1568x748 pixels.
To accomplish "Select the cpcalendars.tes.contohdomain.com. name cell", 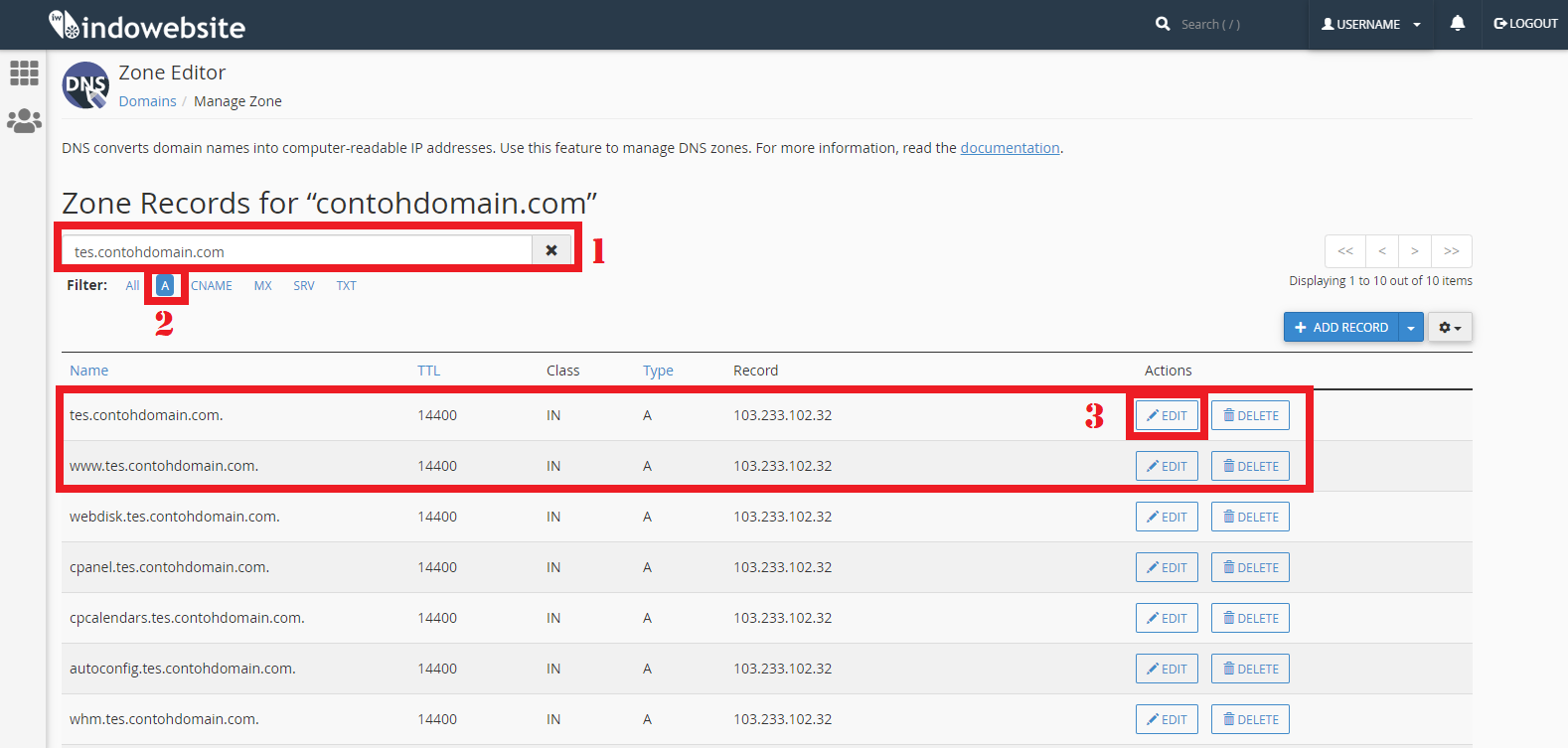I will [x=187, y=618].
